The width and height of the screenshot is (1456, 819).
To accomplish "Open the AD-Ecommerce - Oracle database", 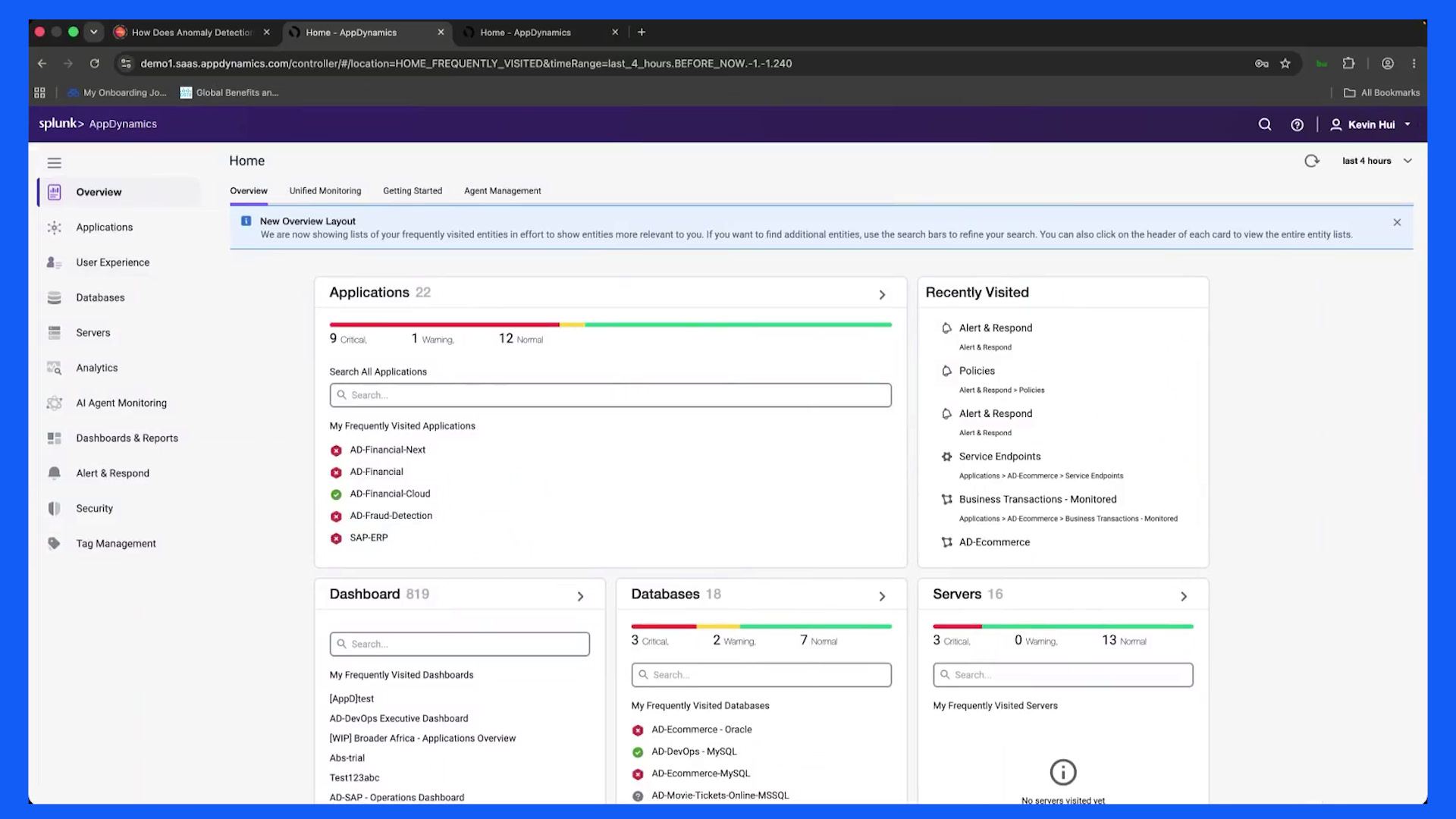I will (x=701, y=730).
